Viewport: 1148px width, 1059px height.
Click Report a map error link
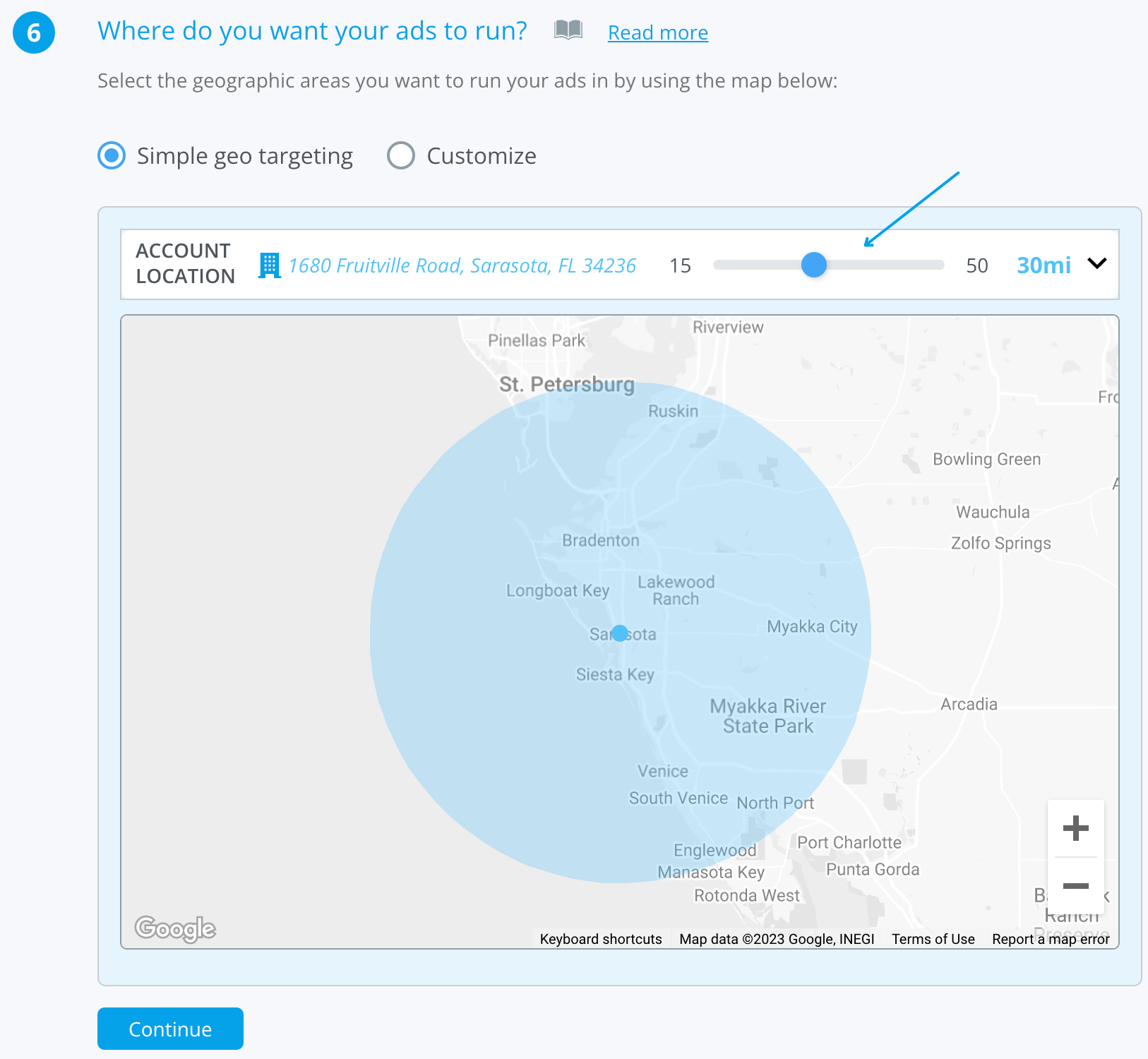[x=1051, y=939]
